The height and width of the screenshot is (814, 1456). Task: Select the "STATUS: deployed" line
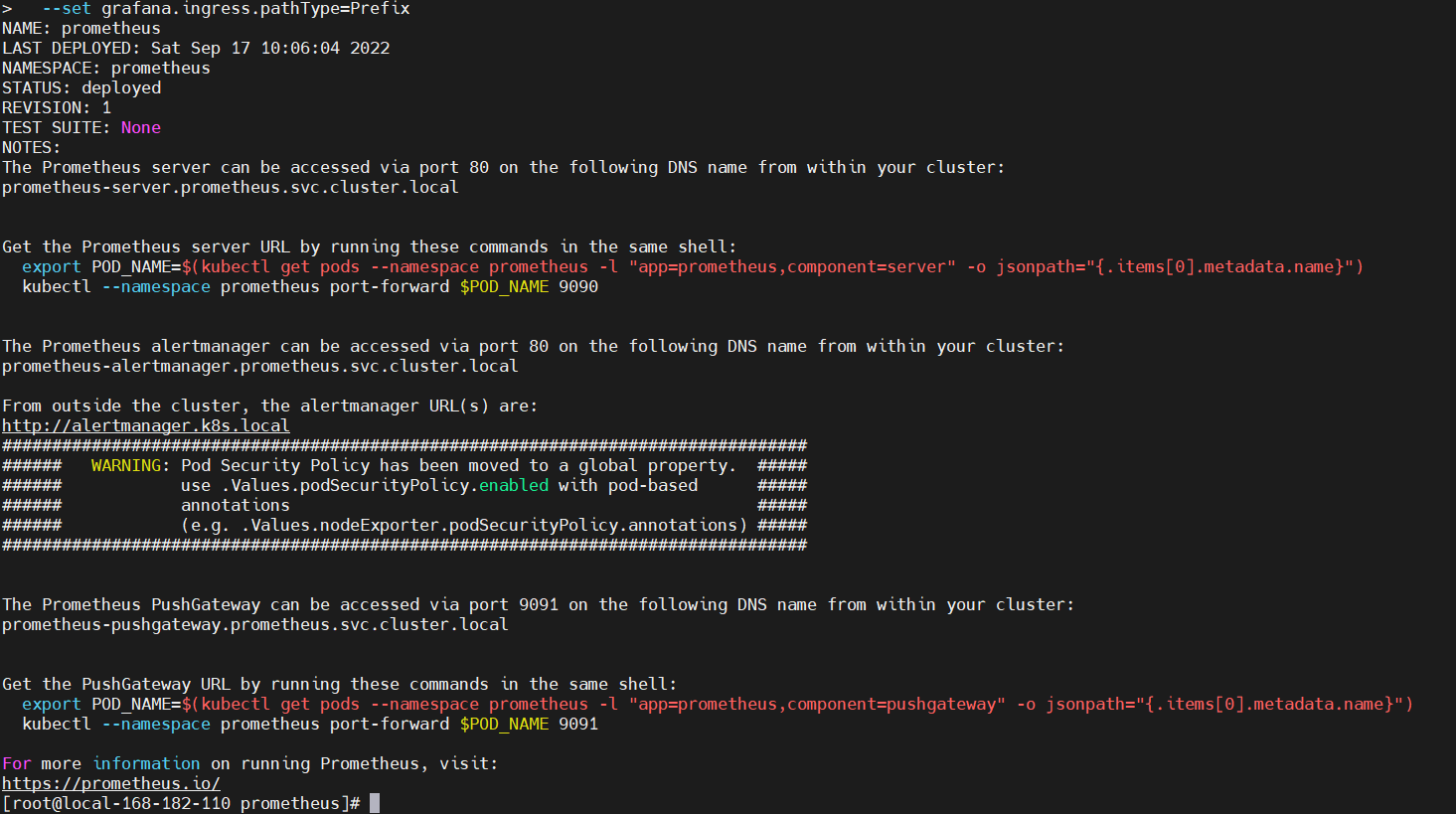pyautogui.click(x=81, y=87)
